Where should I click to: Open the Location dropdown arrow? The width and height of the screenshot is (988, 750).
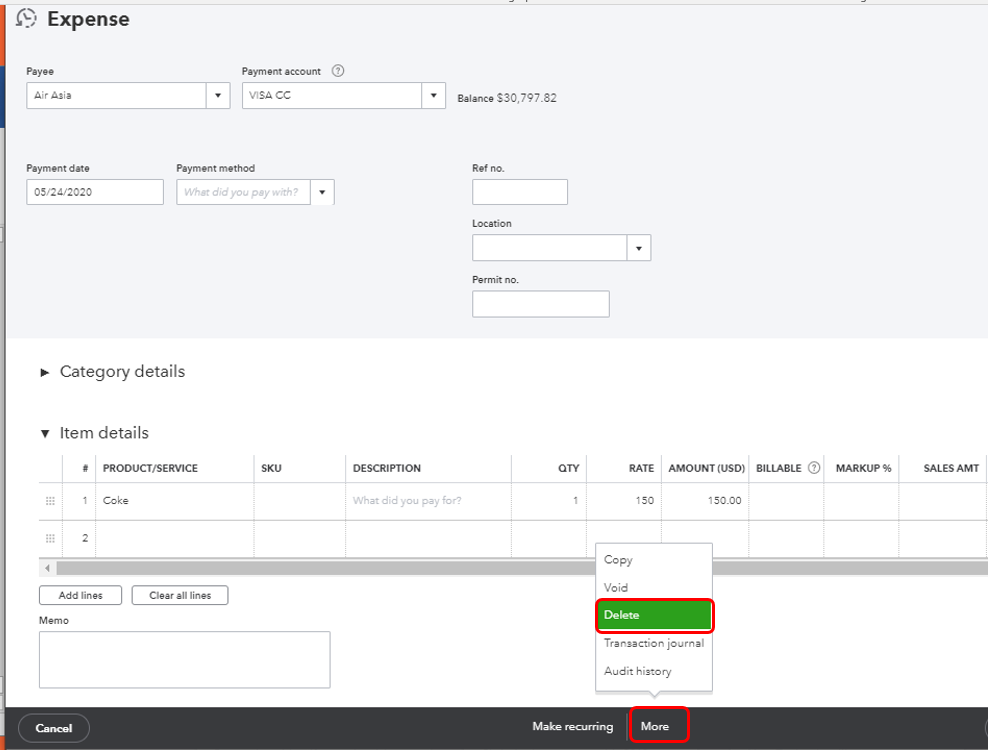click(x=639, y=248)
